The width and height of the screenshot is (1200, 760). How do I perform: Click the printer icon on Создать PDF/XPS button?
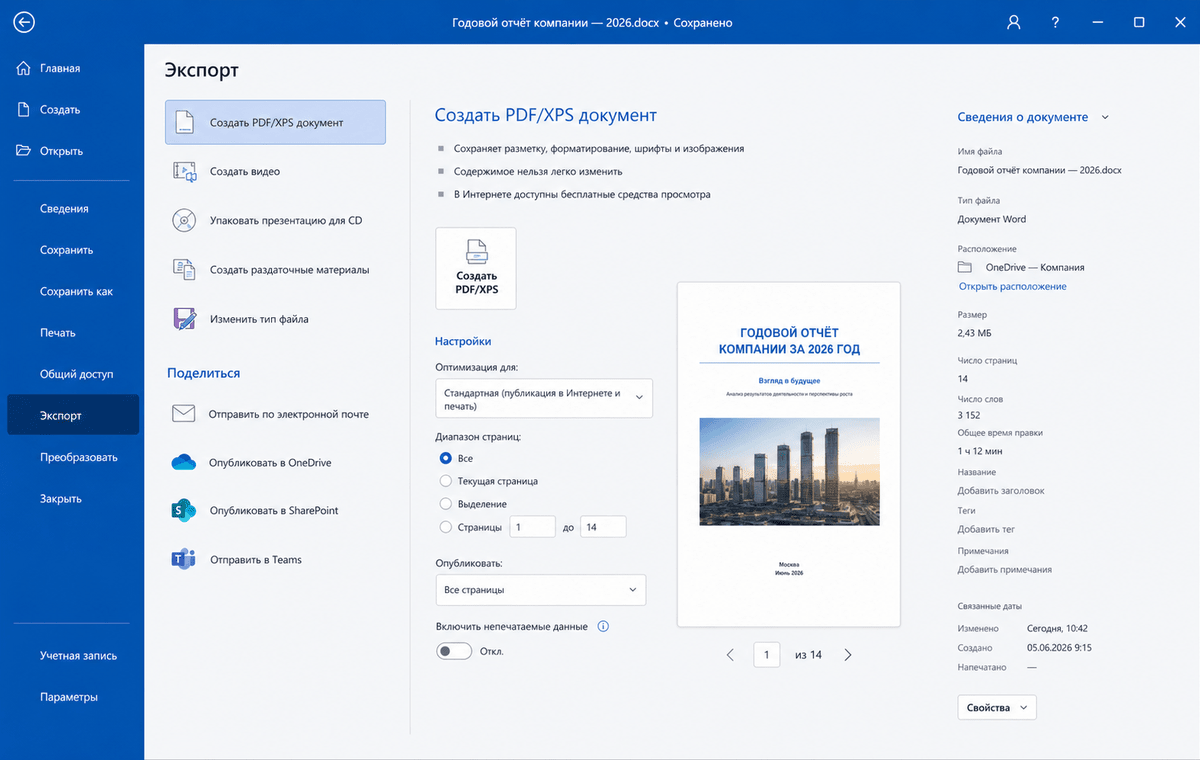click(x=476, y=251)
